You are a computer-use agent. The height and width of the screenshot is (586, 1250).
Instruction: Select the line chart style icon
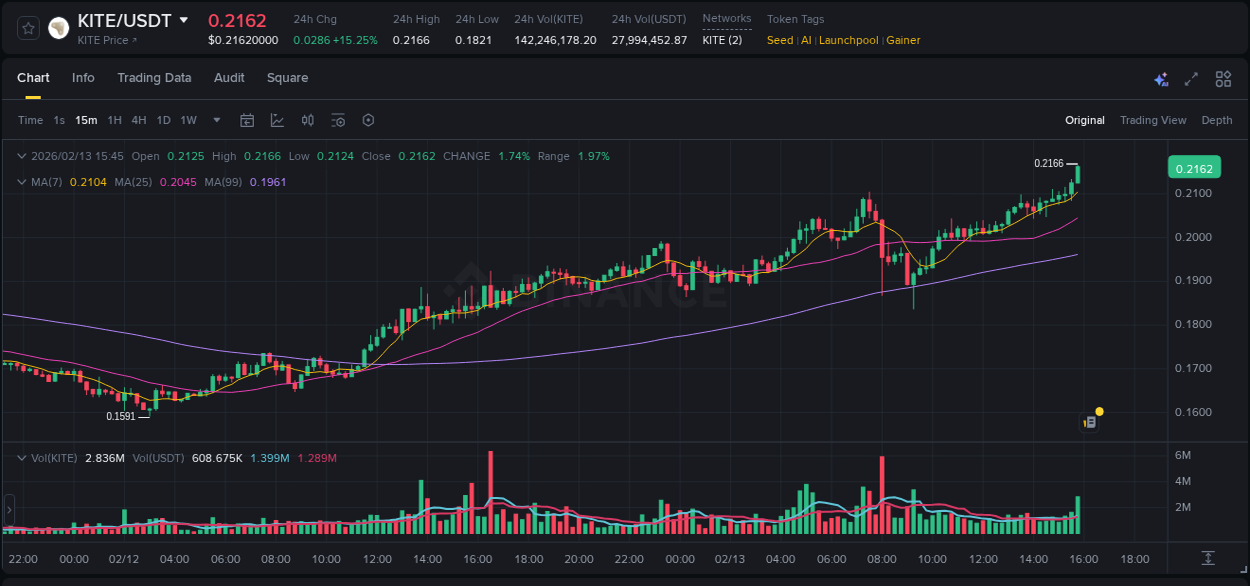pyautogui.click(x=276, y=119)
